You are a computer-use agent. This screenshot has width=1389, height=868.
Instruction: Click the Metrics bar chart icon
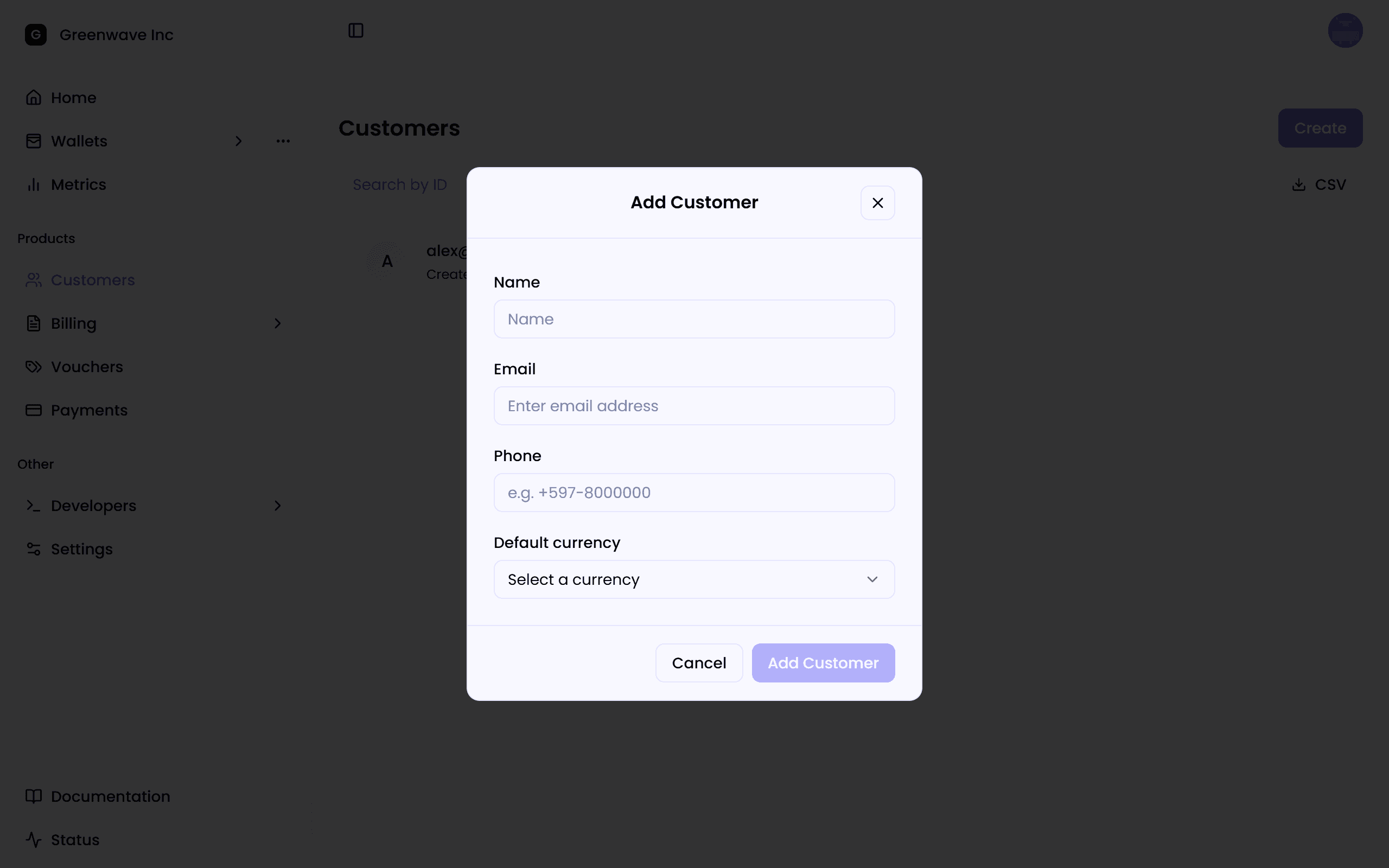pyautogui.click(x=34, y=185)
